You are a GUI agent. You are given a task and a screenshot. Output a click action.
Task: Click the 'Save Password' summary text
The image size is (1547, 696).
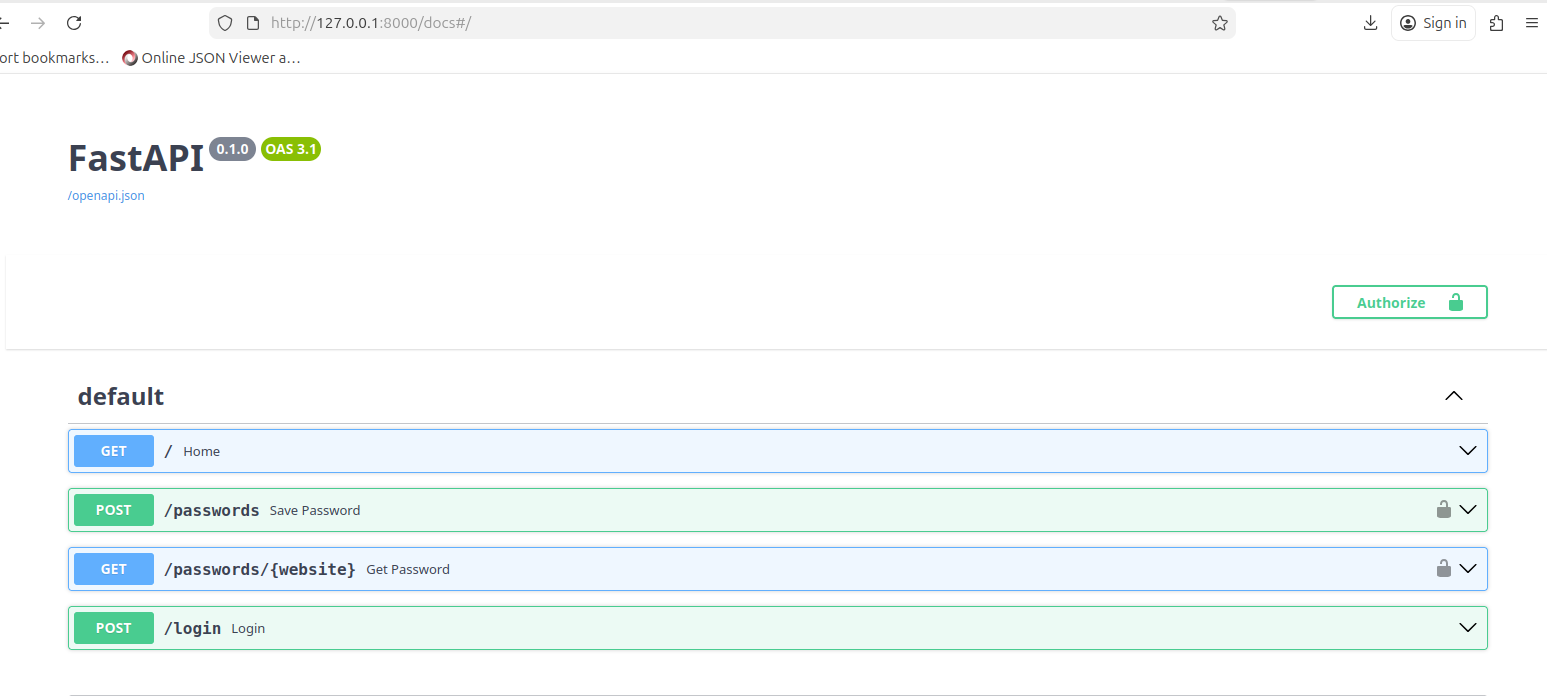[x=315, y=510]
